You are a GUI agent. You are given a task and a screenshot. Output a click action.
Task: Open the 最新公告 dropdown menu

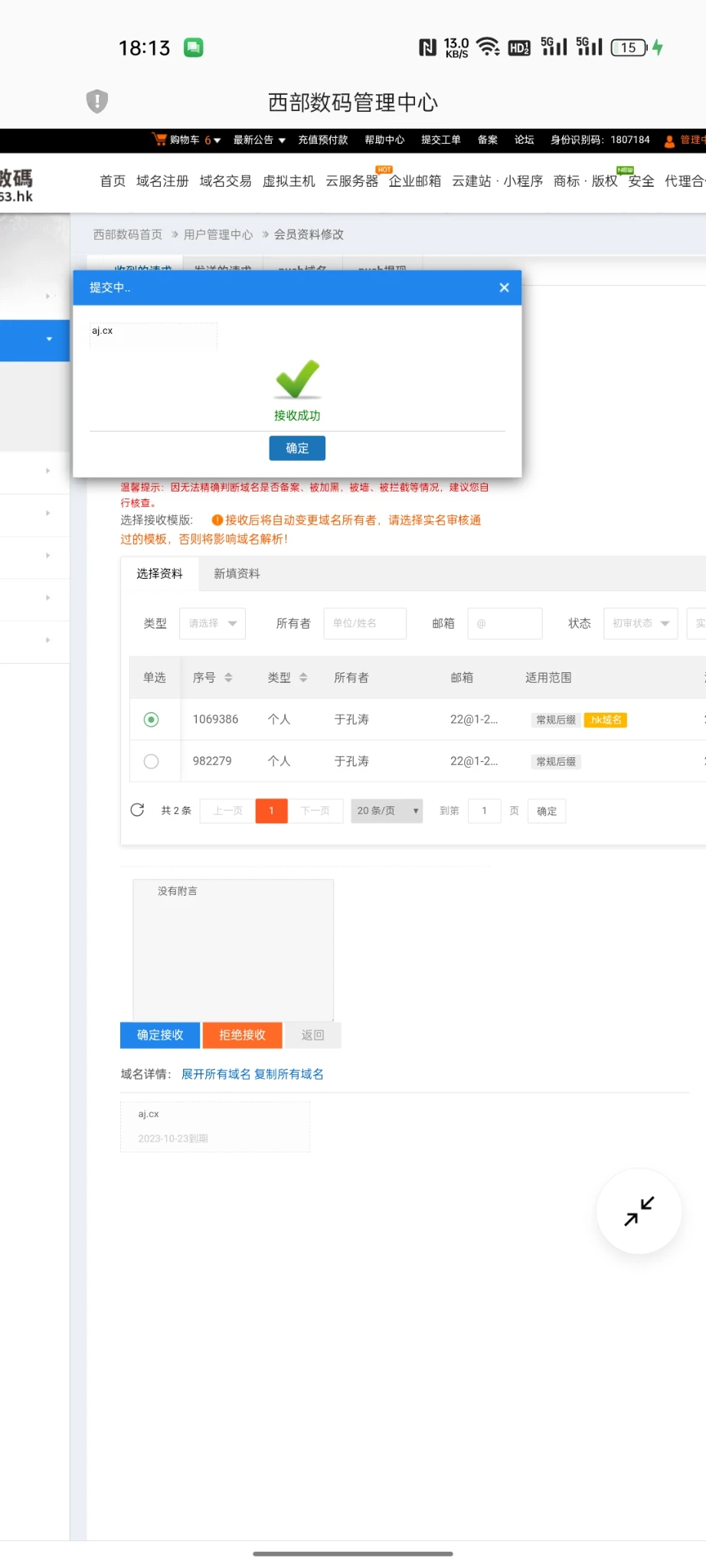pyautogui.click(x=259, y=140)
